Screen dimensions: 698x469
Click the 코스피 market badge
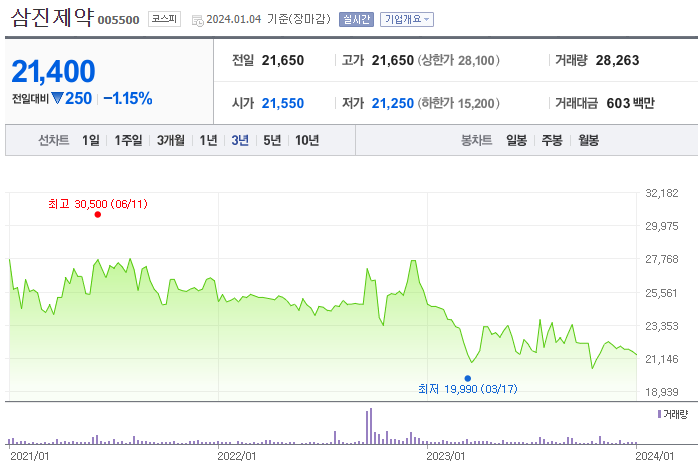click(x=164, y=19)
